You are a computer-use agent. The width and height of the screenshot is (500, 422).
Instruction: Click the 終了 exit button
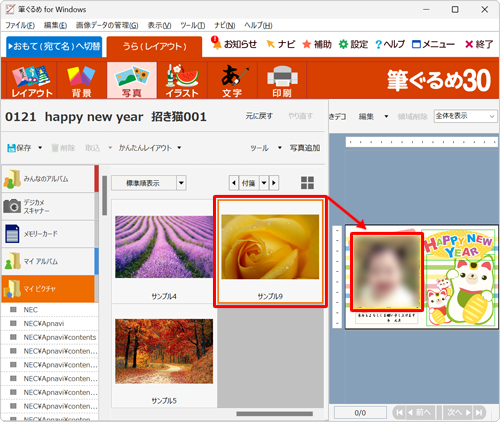[x=479, y=44]
